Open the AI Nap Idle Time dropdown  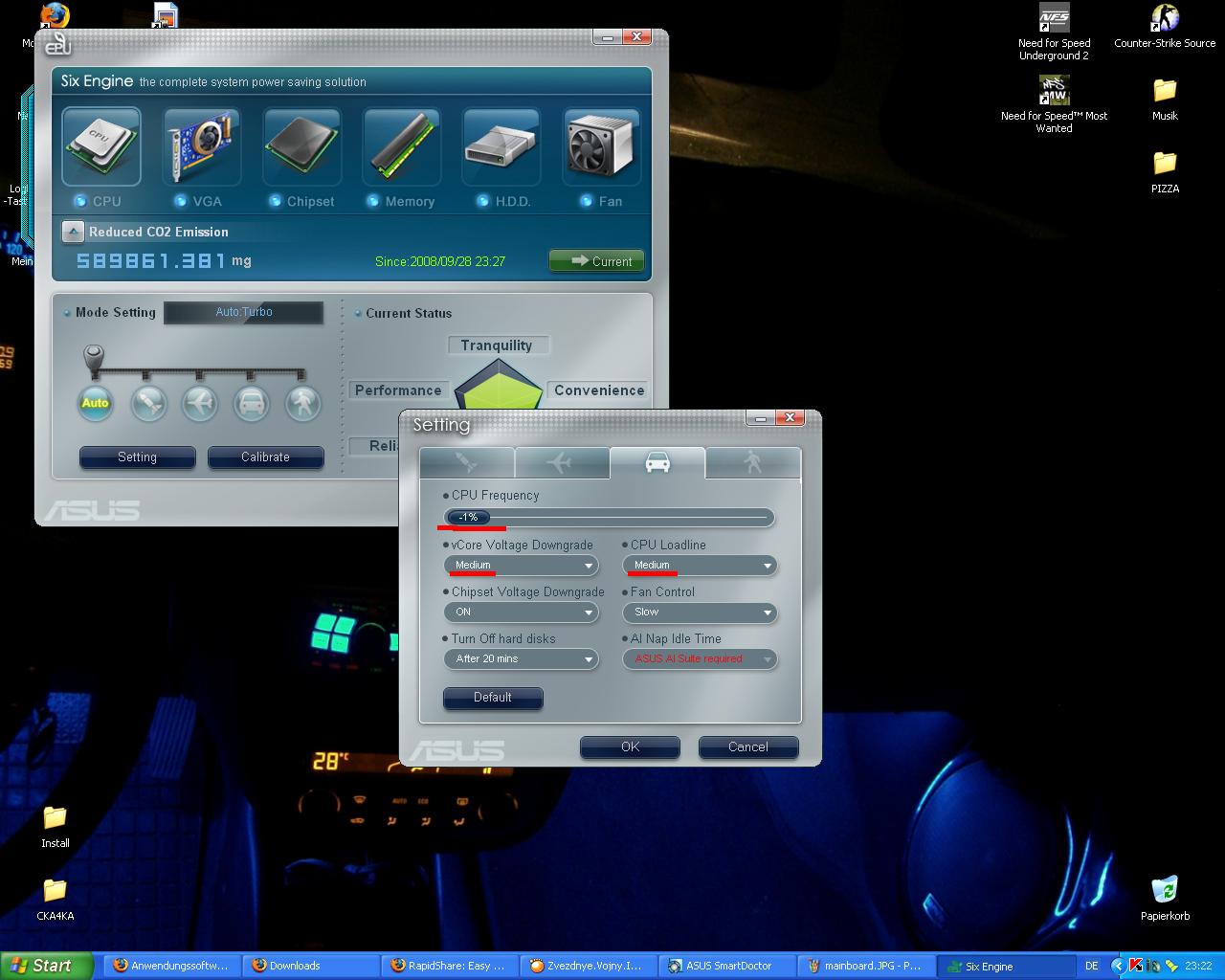pyautogui.click(x=700, y=659)
